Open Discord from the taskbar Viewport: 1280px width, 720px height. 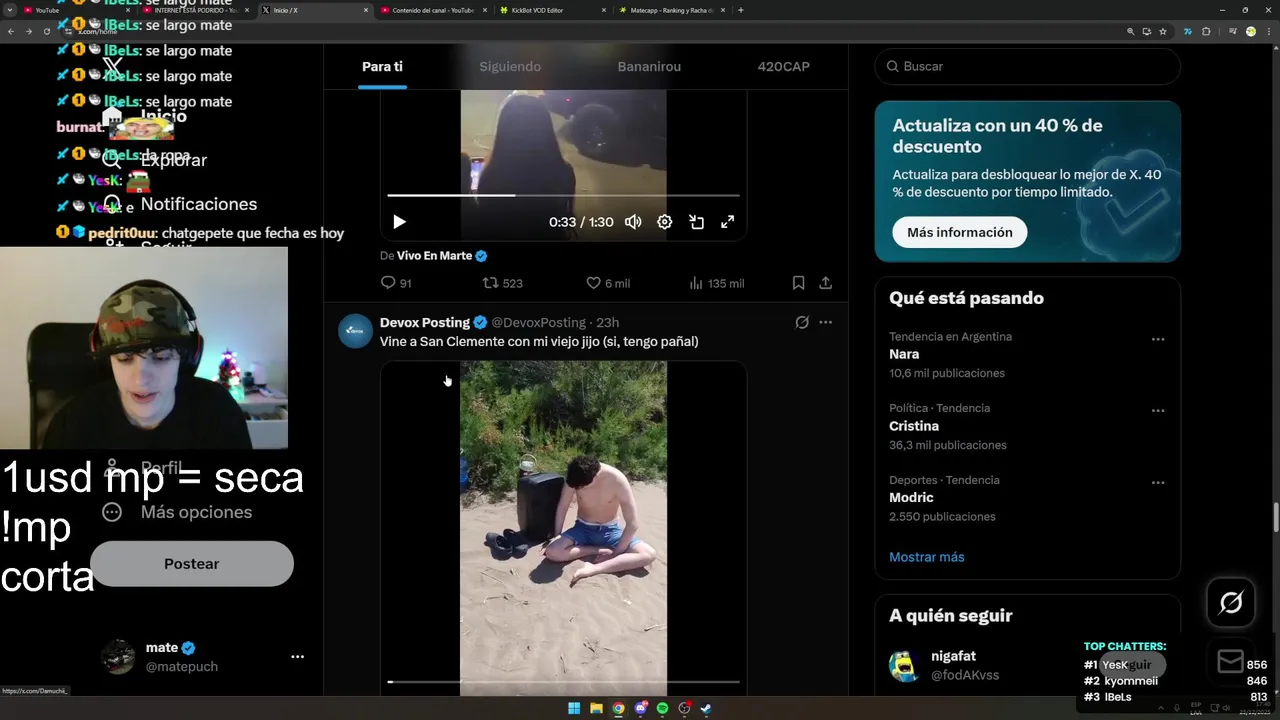pyautogui.click(x=641, y=709)
